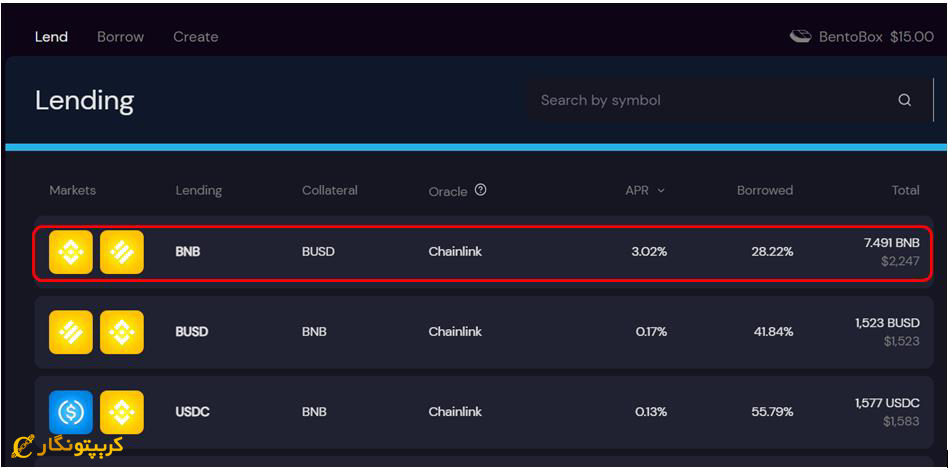Click the $1,583 total value
Viewport: 948px width, 470px height.
tap(901, 422)
